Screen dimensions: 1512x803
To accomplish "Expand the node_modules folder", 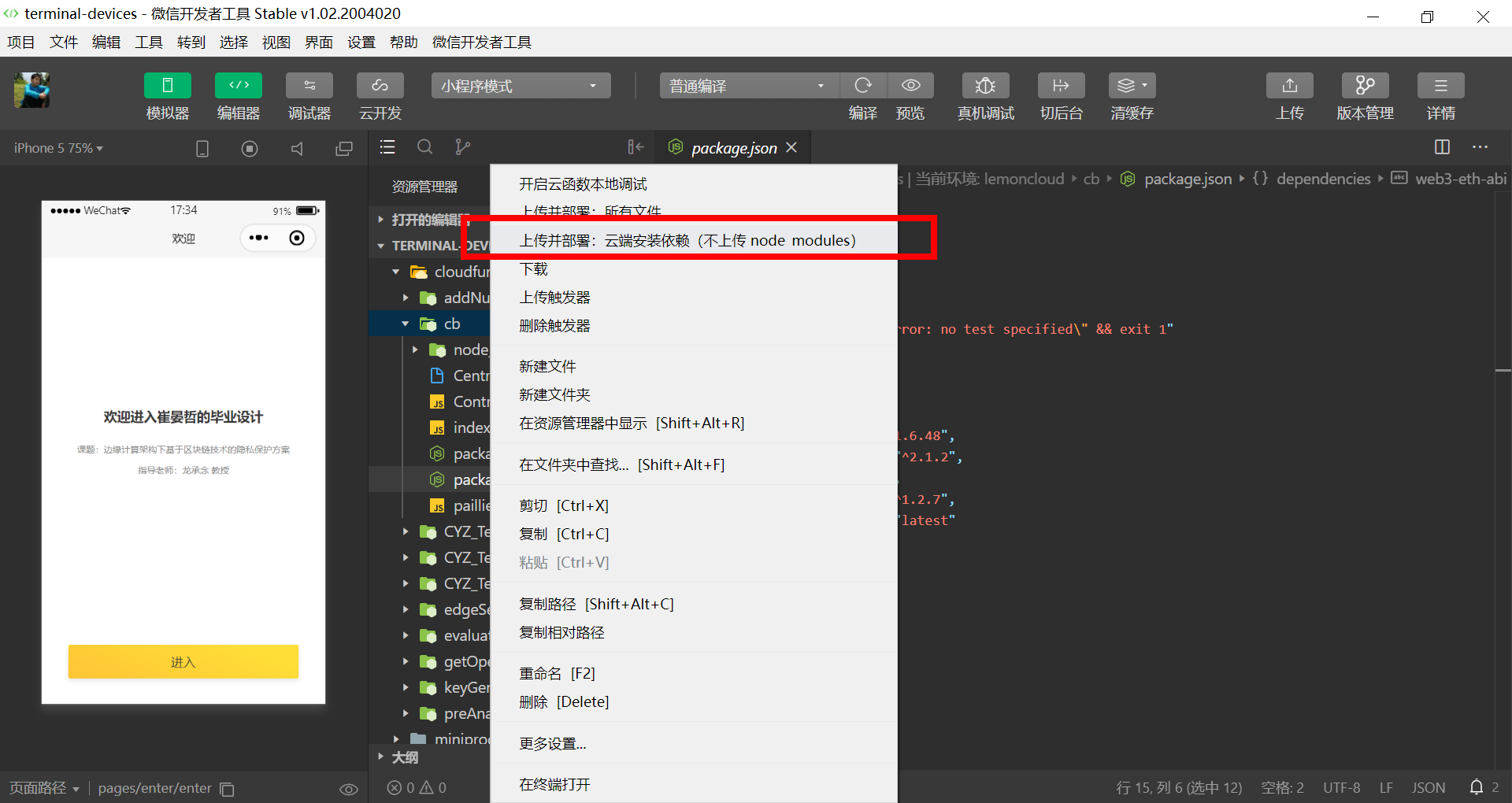I will [414, 350].
